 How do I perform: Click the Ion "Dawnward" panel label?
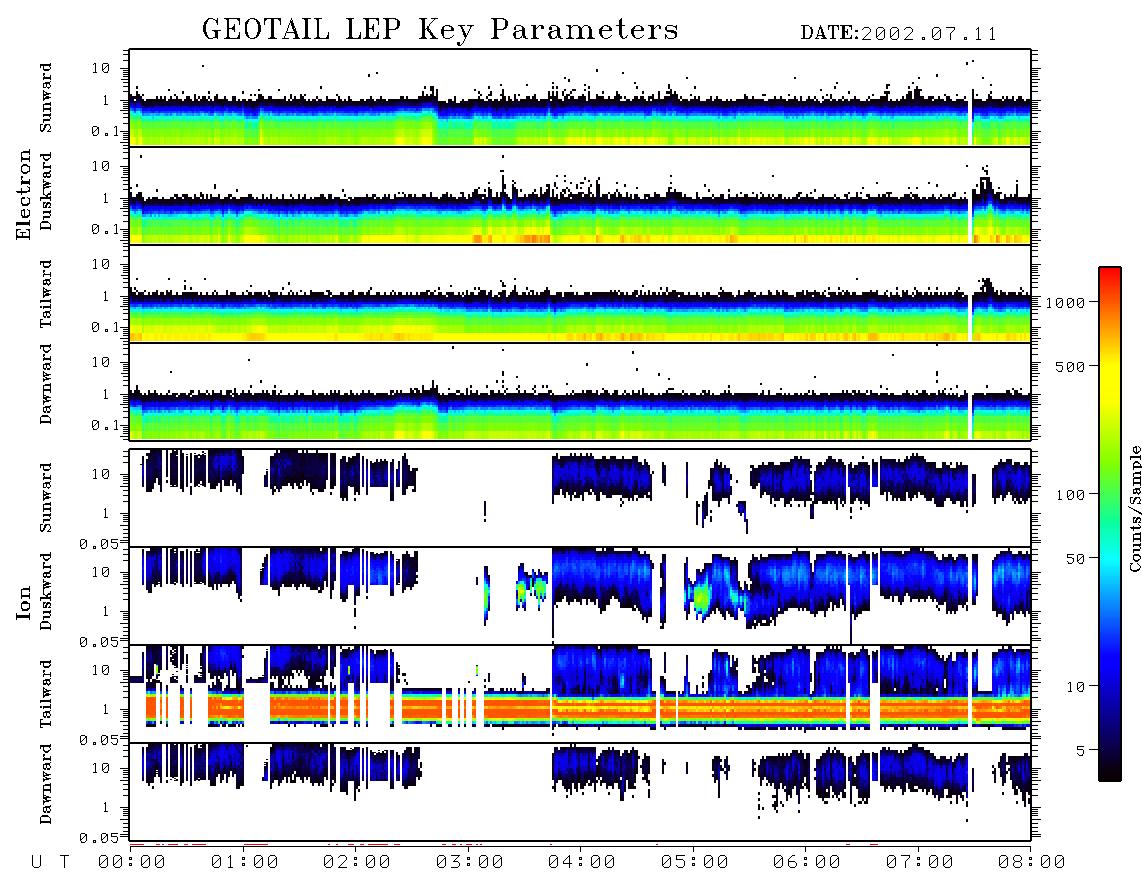coord(46,784)
